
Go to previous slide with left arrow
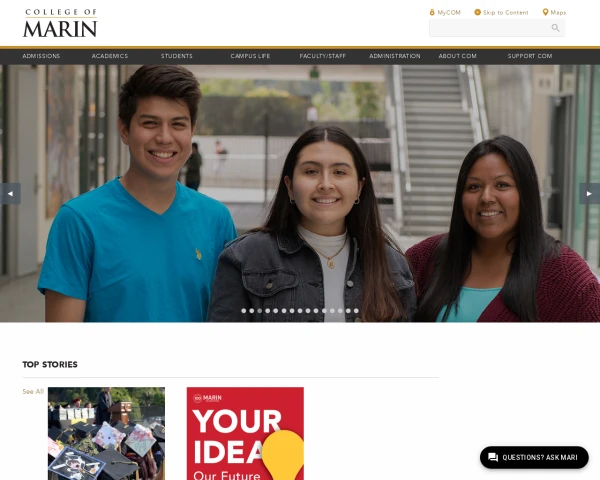point(10,194)
